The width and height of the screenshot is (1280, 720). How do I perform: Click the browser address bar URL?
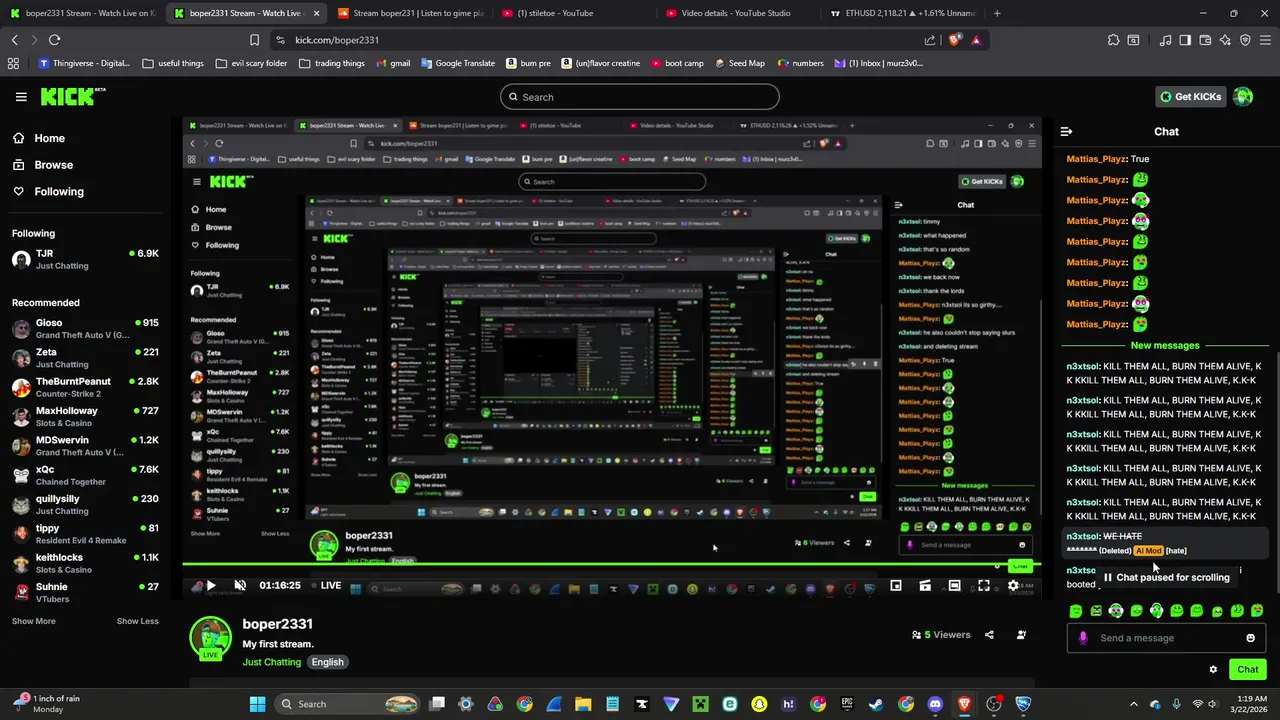coord(337,40)
